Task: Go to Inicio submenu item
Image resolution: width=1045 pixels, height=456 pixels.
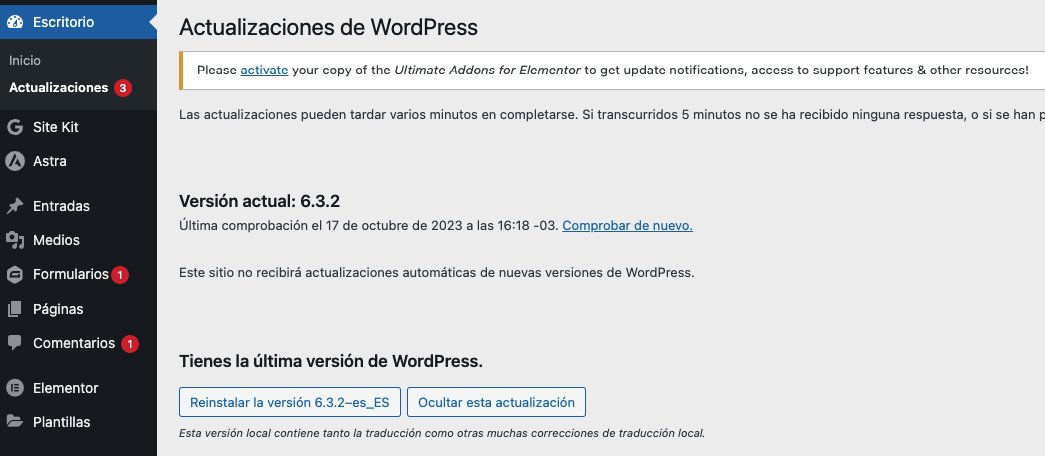Action: 25,61
